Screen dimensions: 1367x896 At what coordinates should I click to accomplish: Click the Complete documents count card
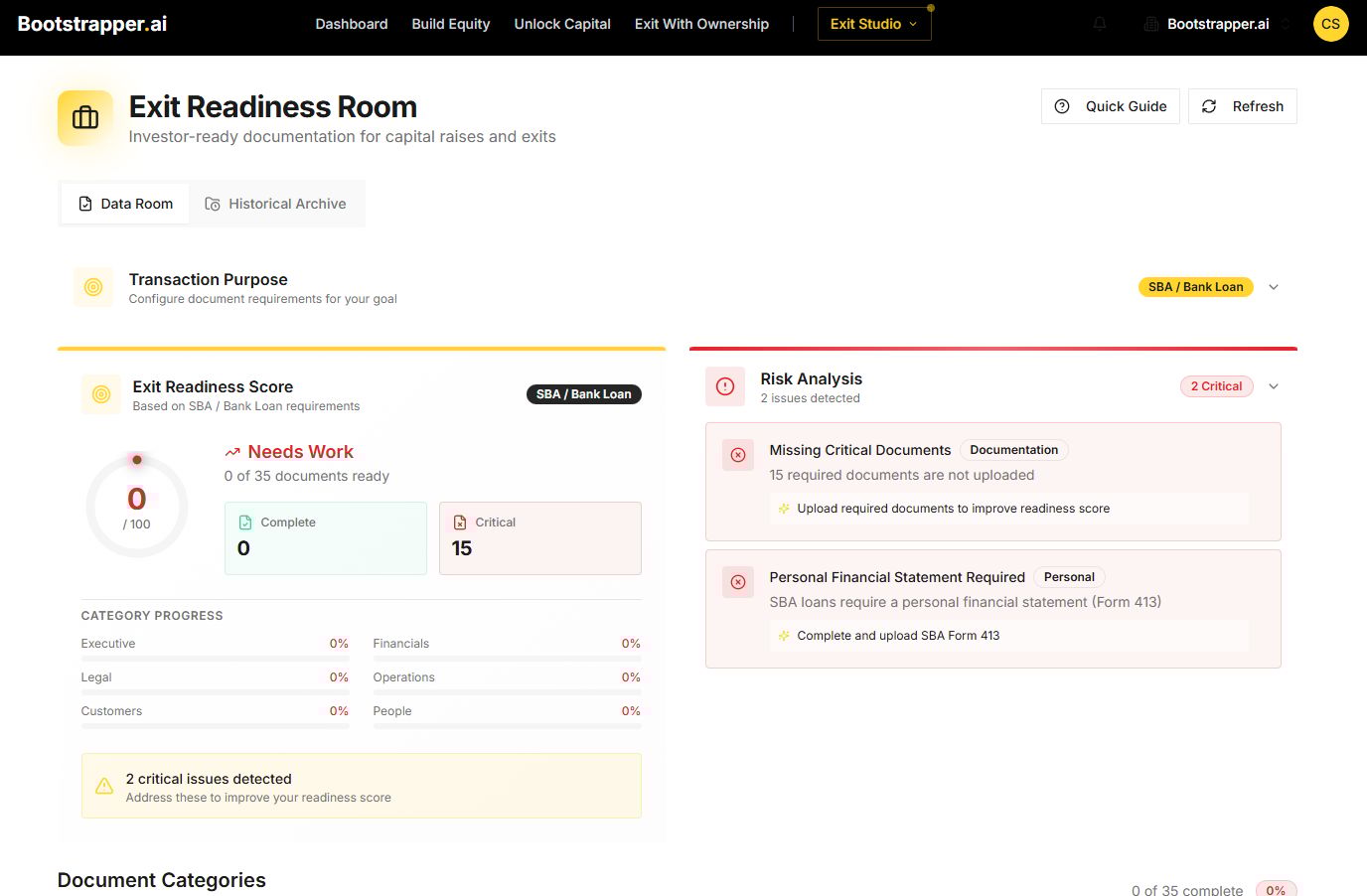tap(326, 538)
